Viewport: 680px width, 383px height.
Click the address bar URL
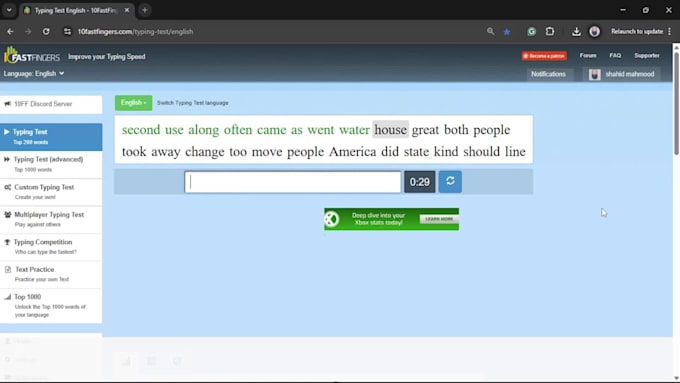[x=135, y=32]
